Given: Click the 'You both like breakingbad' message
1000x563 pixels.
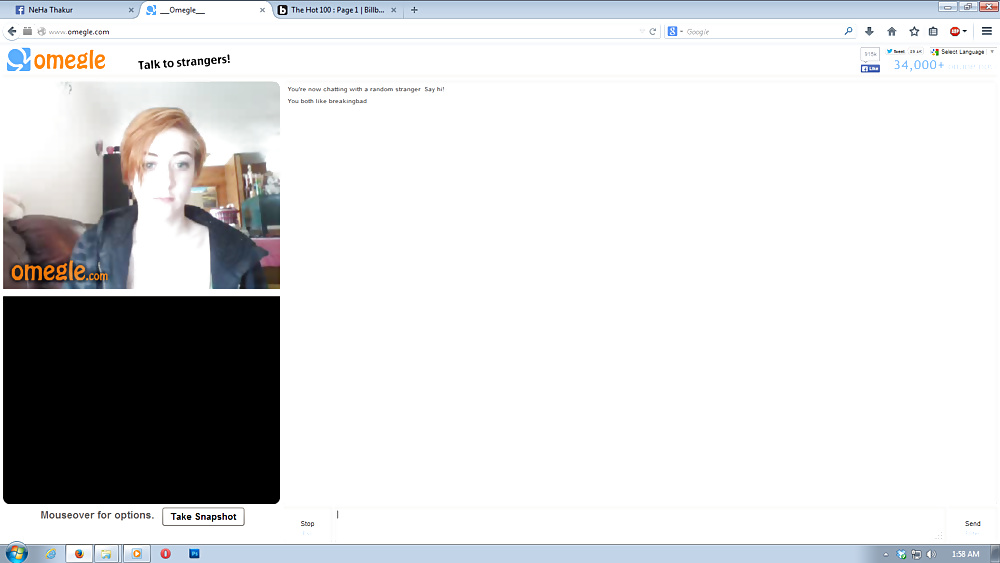Looking at the screenshot, I should click(327, 101).
